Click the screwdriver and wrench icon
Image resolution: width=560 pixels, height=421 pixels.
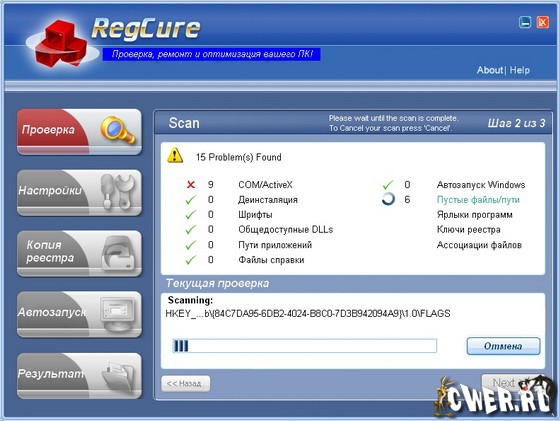click(x=118, y=192)
